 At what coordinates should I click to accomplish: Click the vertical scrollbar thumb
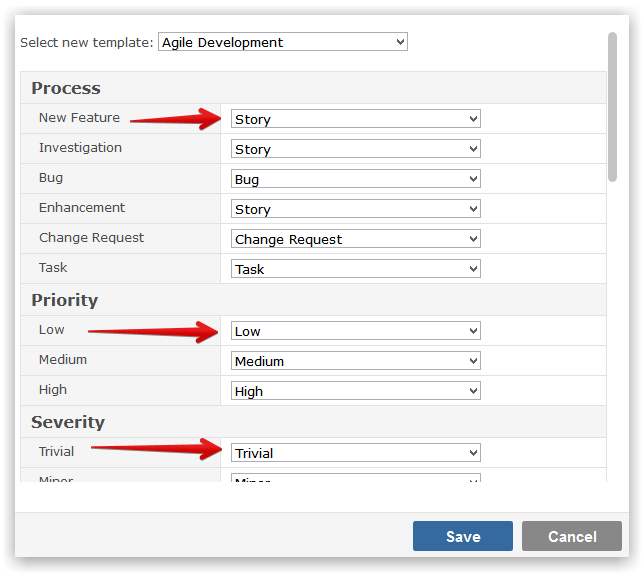[612, 107]
